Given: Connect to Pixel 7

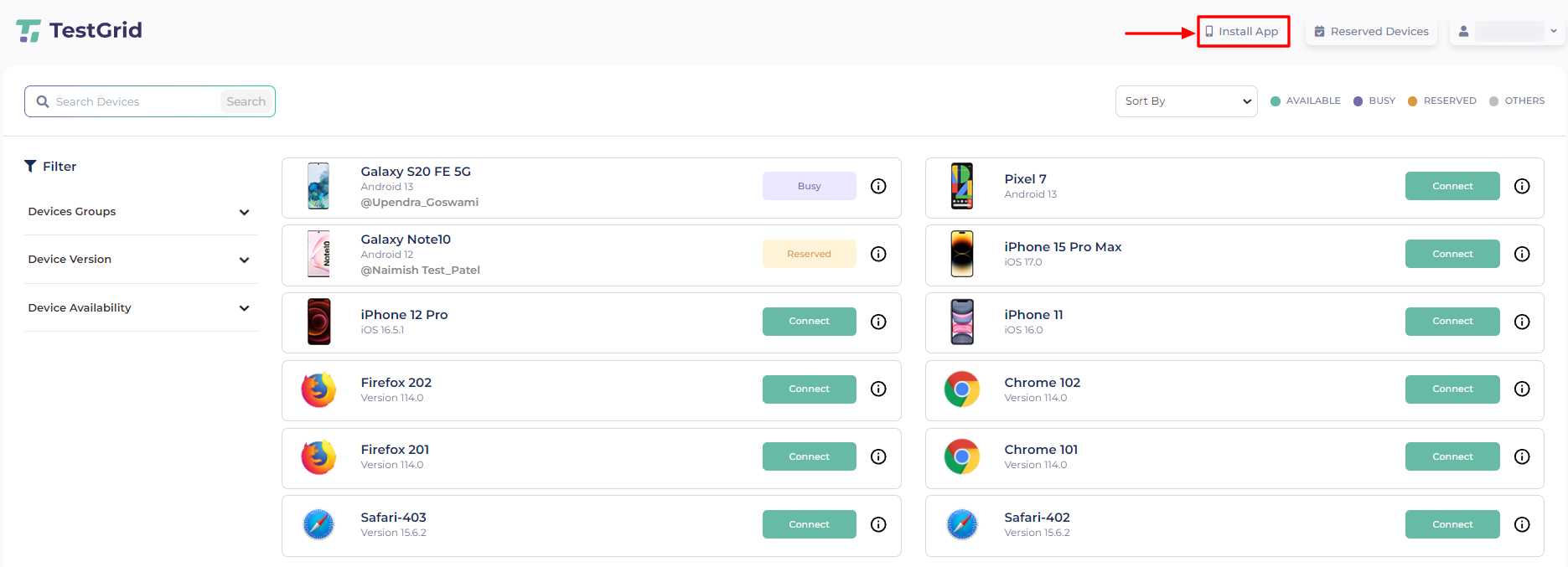Looking at the screenshot, I should pyautogui.click(x=1452, y=186).
